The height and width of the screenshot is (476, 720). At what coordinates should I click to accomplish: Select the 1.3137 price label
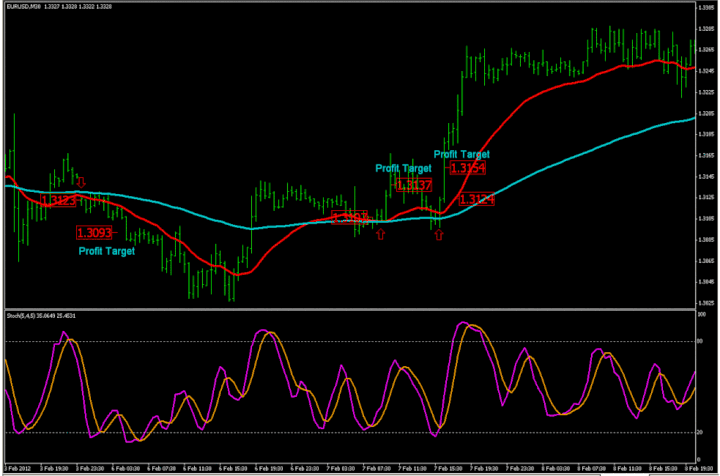[414, 185]
